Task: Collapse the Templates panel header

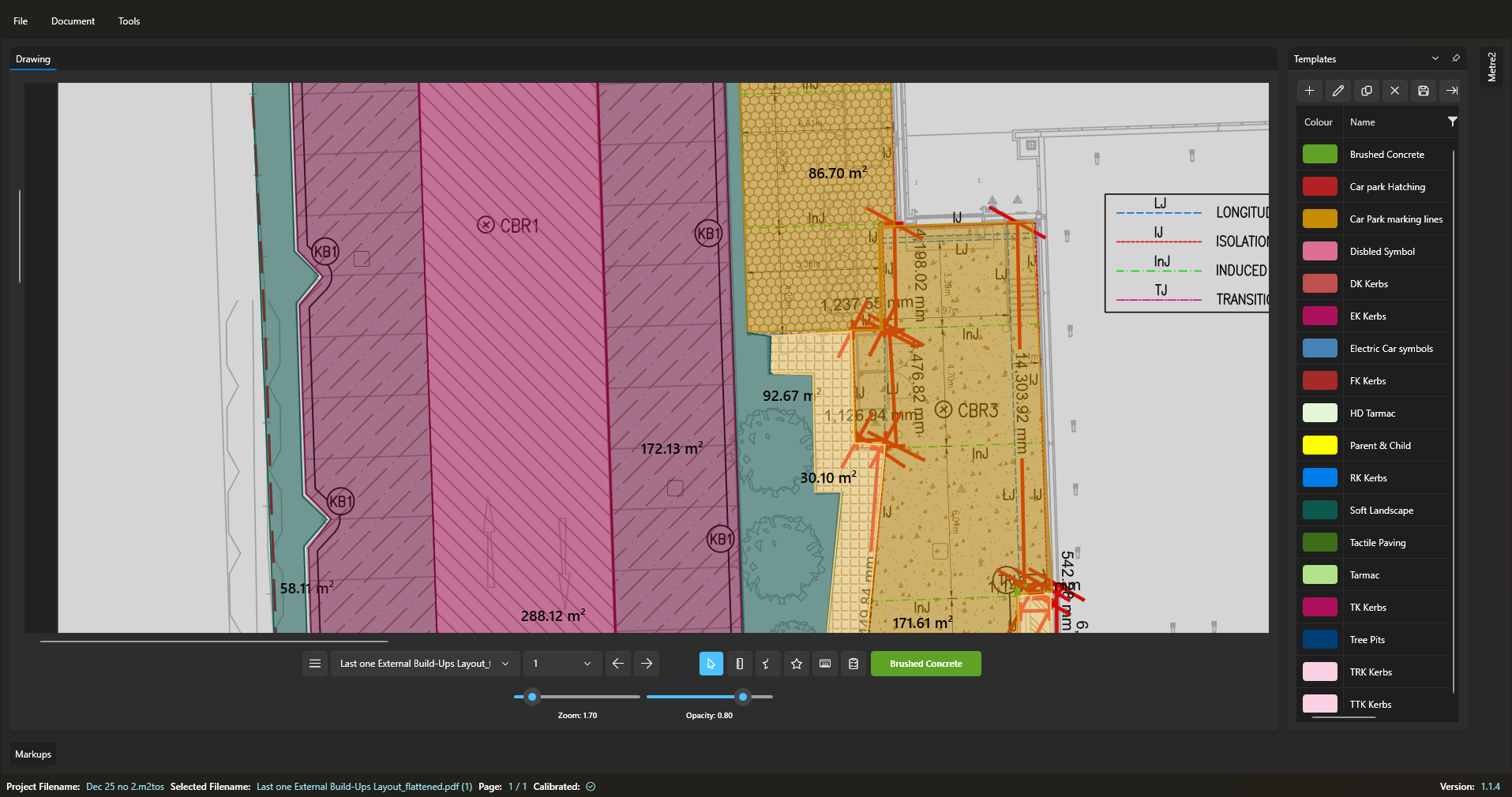Action: coord(1435,58)
